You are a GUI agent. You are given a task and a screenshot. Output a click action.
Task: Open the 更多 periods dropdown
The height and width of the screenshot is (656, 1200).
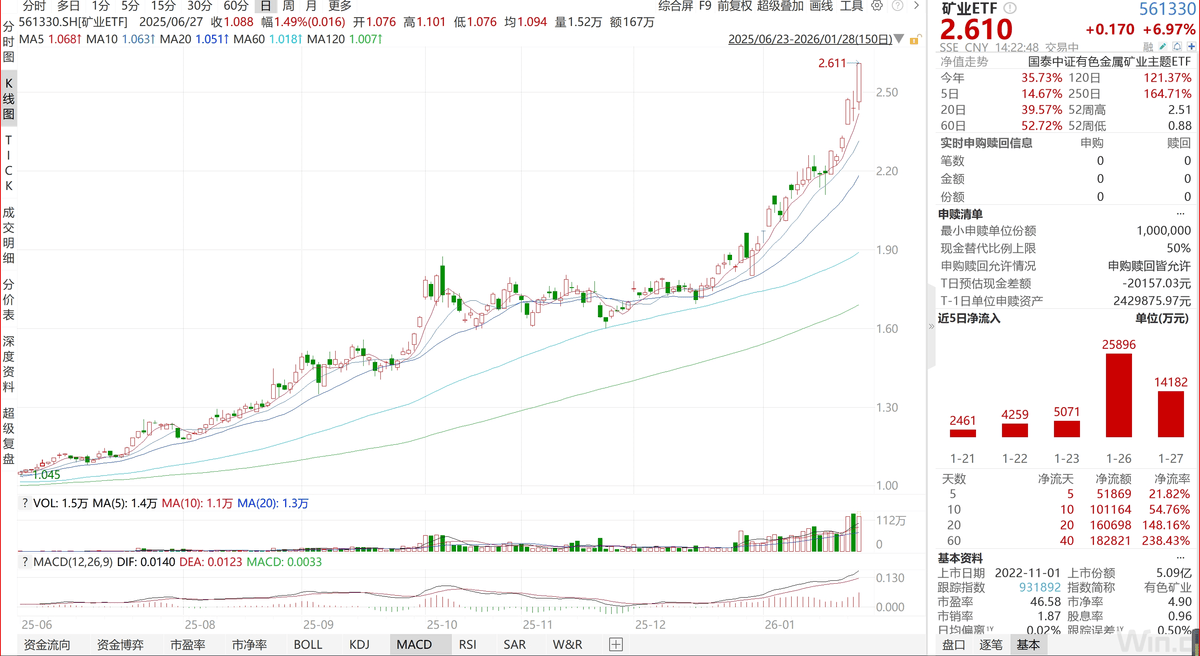coord(339,6)
